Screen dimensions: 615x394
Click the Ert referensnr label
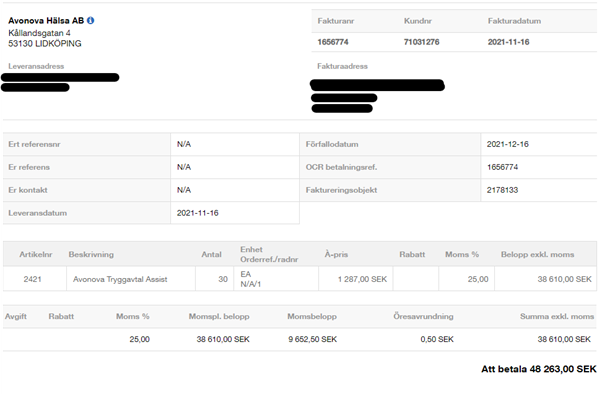34,144
